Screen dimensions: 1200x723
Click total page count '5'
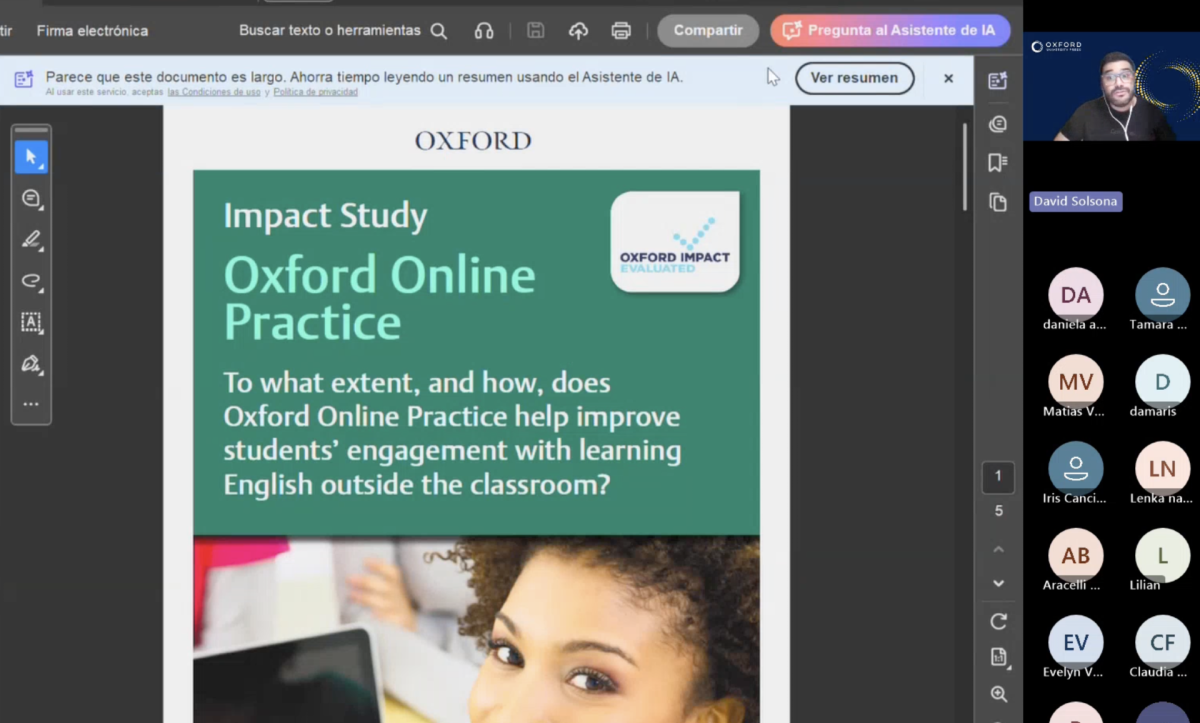point(998,511)
